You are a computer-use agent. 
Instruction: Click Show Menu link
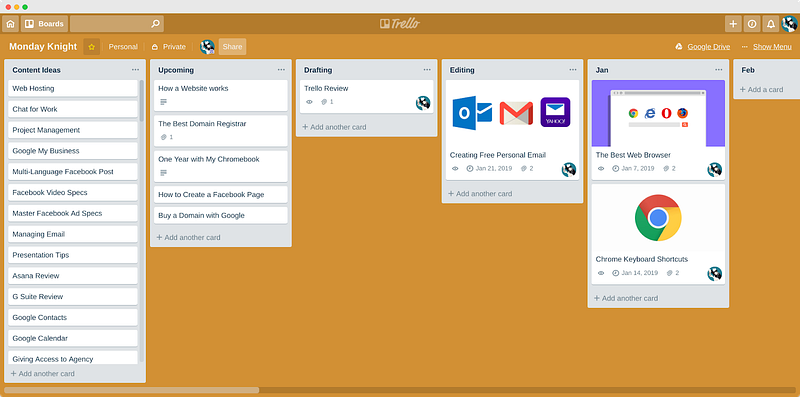coord(772,46)
